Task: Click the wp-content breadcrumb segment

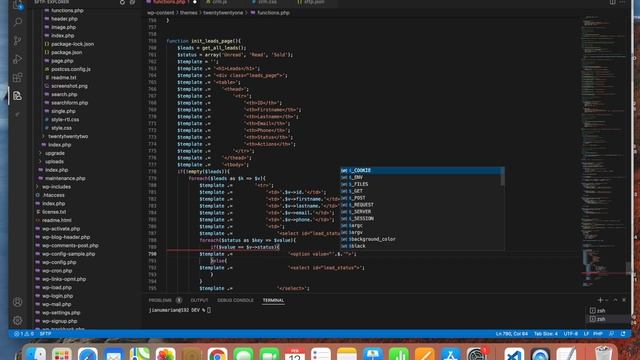Action: coord(160,13)
